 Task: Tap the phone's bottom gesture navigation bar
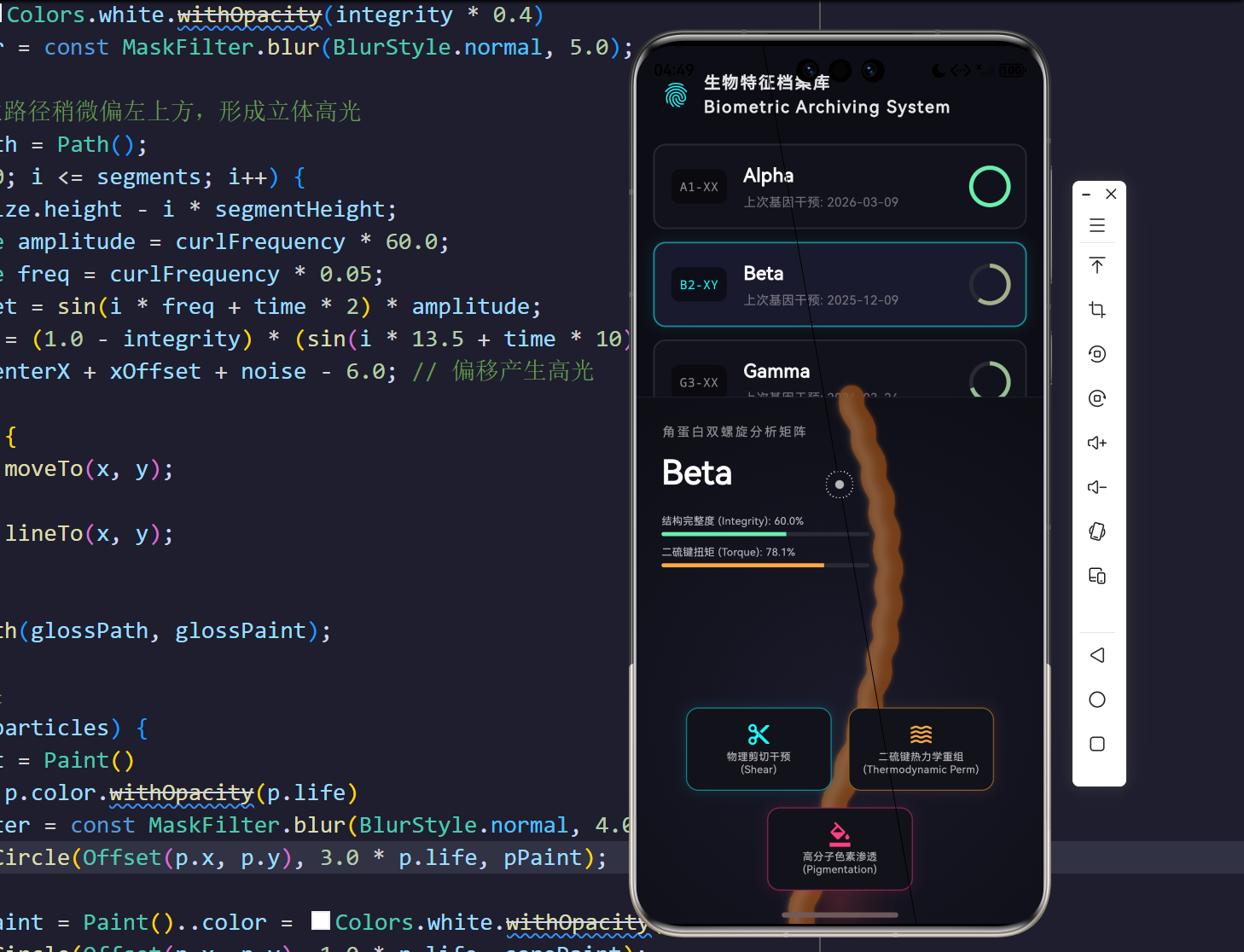pyautogui.click(x=840, y=914)
